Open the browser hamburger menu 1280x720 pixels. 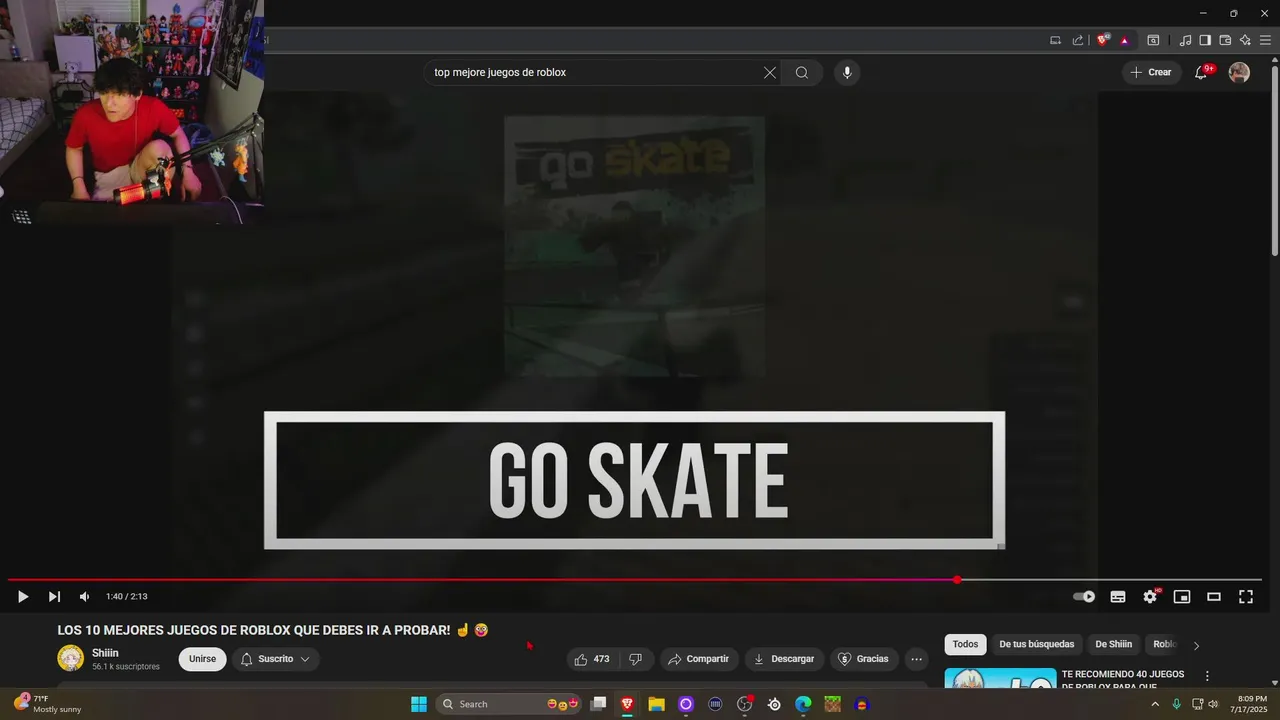click(1265, 40)
